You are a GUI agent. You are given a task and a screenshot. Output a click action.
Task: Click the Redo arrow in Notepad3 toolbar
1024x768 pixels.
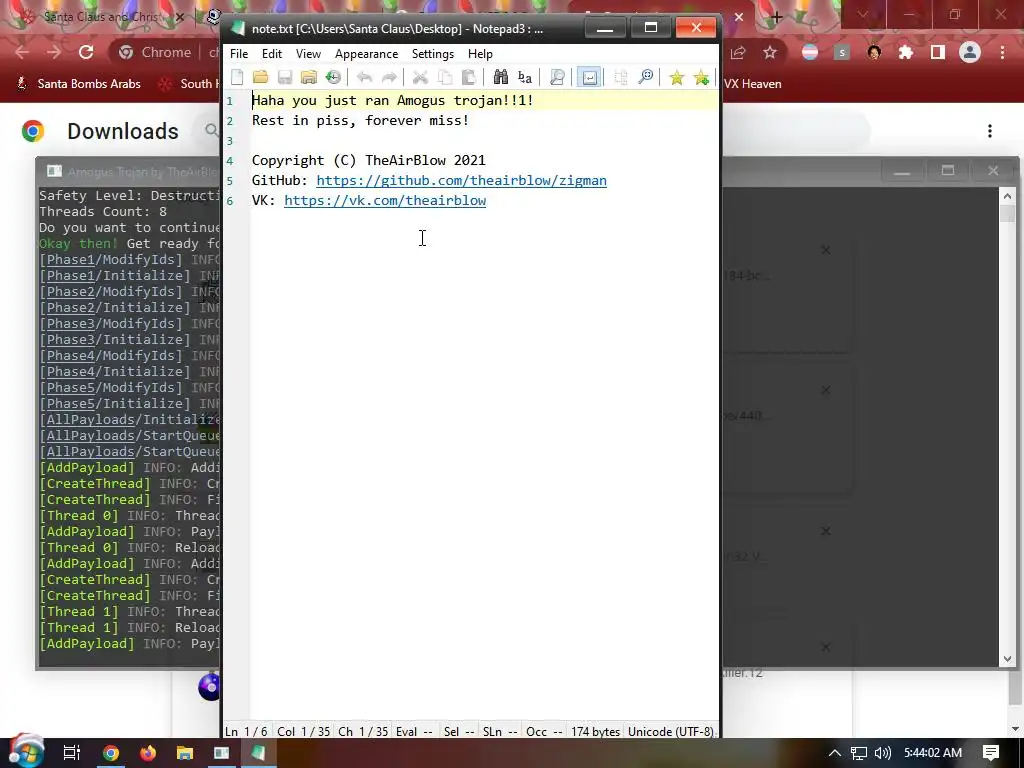pyautogui.click(x=389, y=77)
